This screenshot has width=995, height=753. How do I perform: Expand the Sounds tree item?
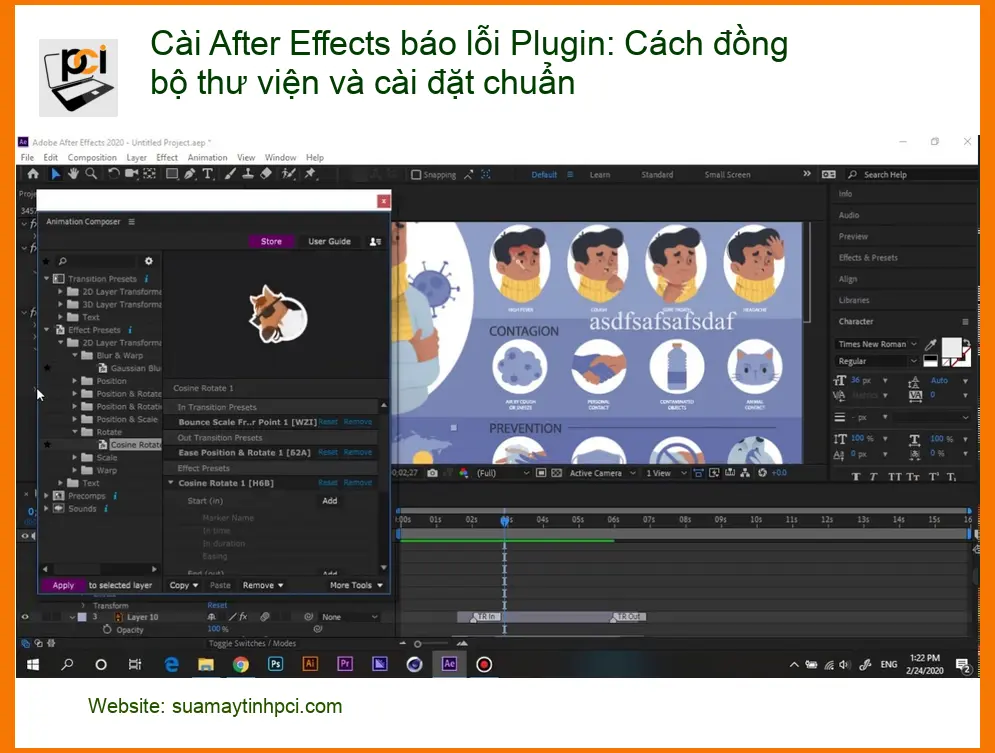[46, 508]
